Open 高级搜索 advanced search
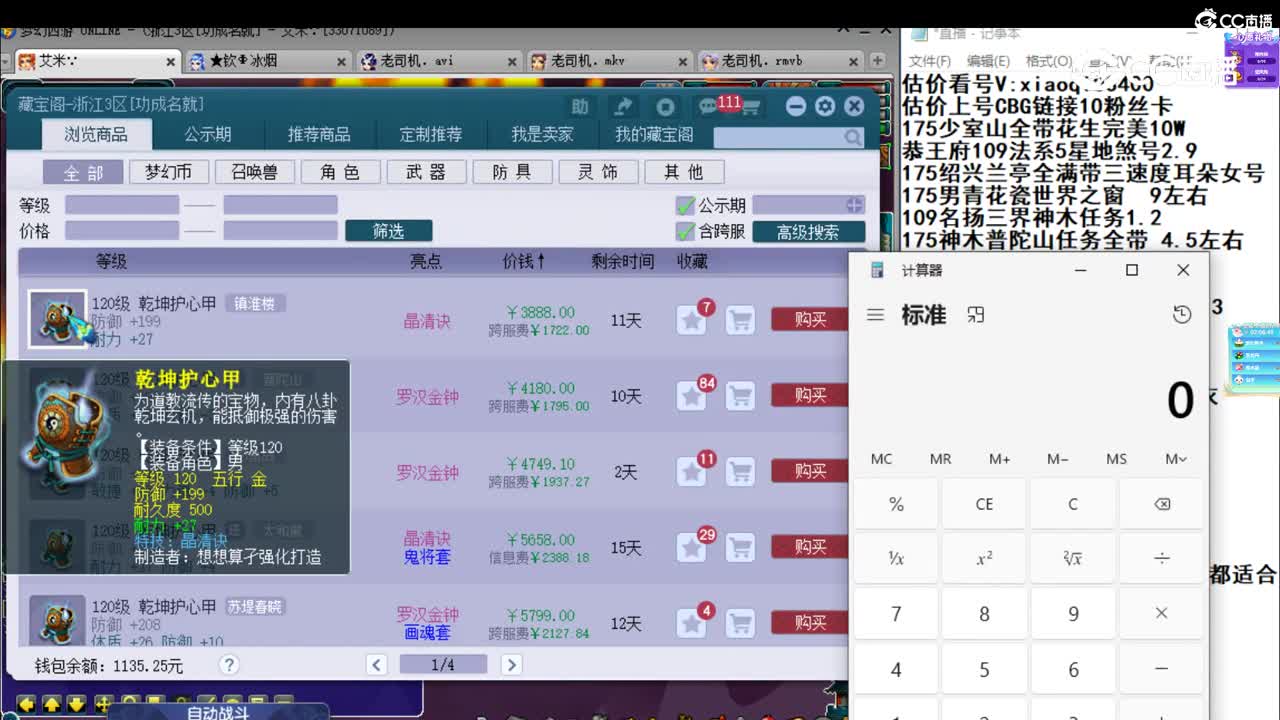This screenshot has width=1280, height=720. (808, 232)
